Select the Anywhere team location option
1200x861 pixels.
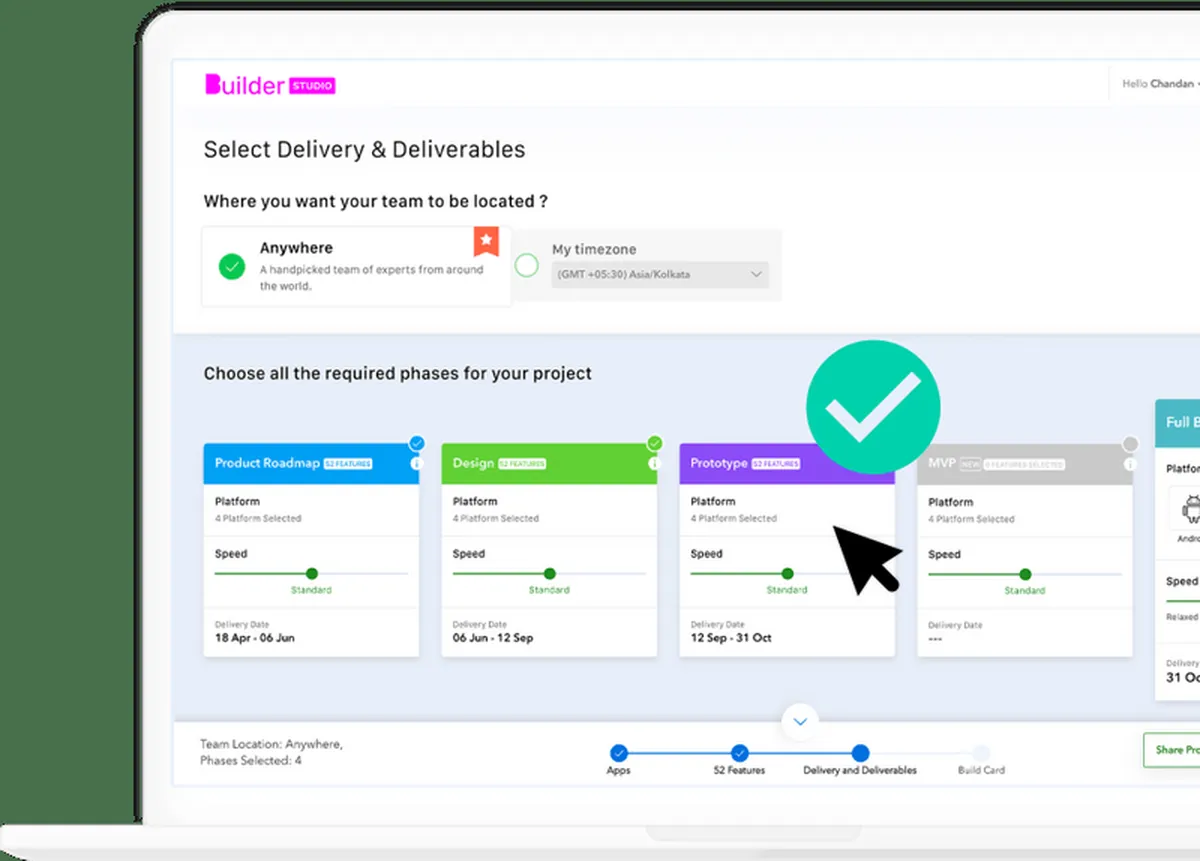(232, 266)
